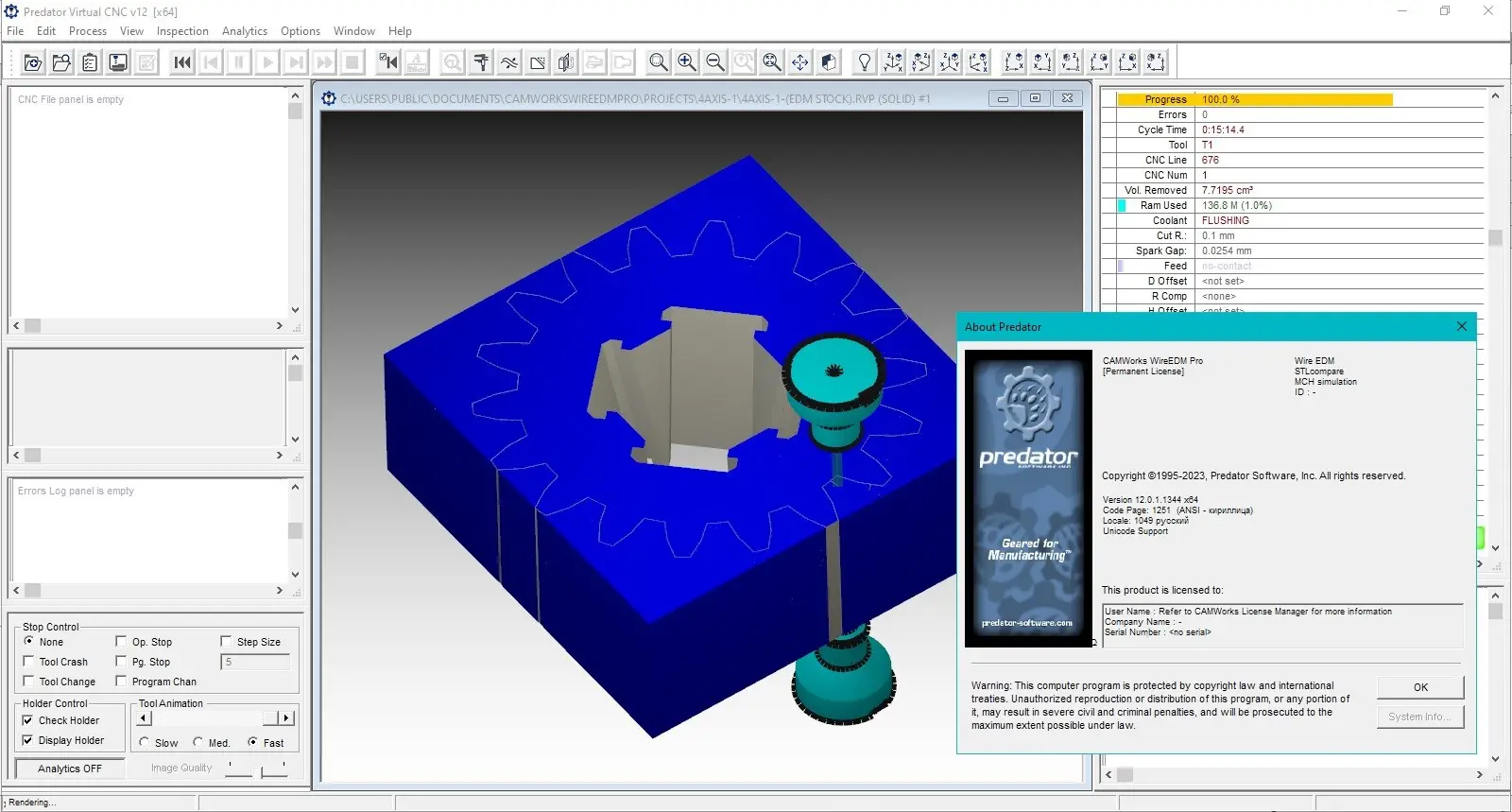Click the Coolant value FLUSHING
Image resolution: width=1512 pixels, height=812 pixels.
click(x=1226, y=220)
